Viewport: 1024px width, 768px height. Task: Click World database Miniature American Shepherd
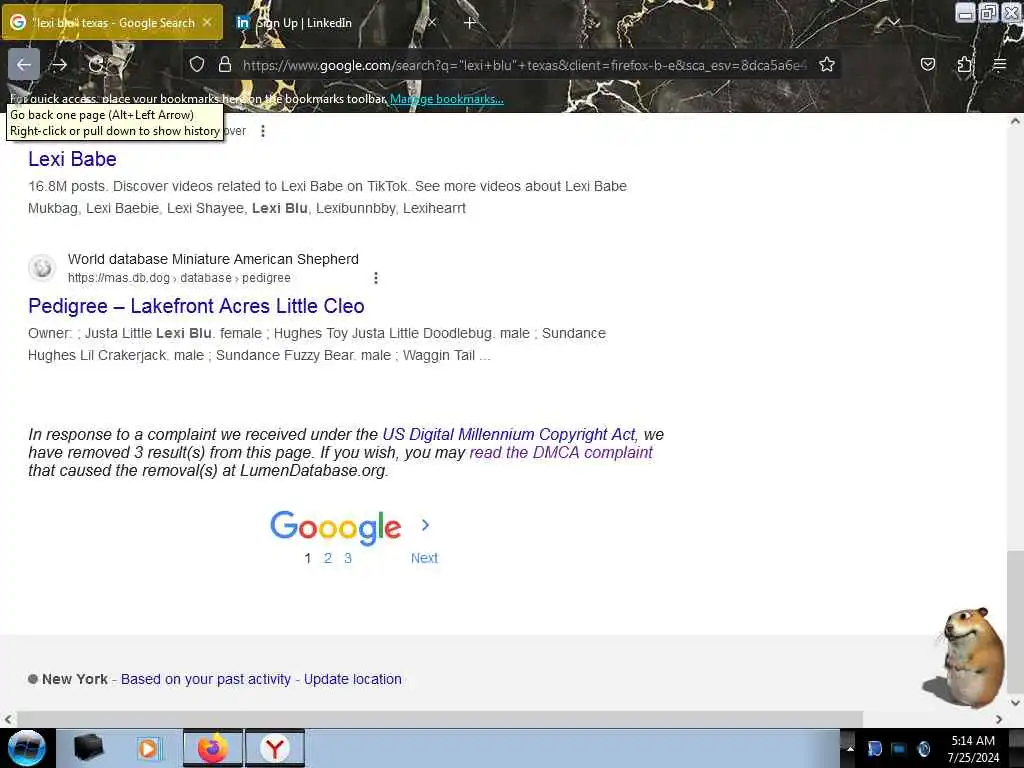tap(213, 259)
